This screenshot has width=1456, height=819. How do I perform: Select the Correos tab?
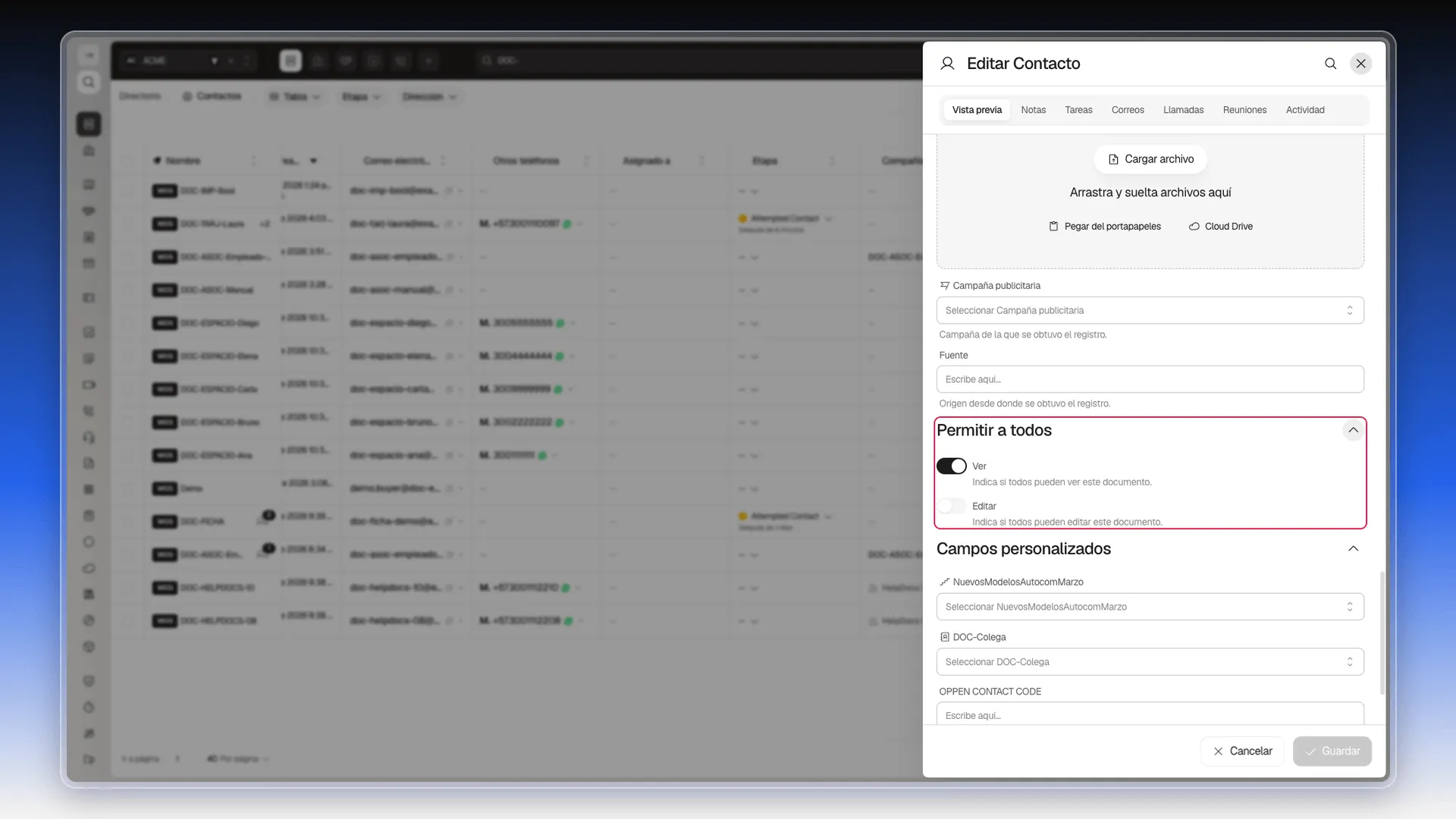click(1128, 110)
